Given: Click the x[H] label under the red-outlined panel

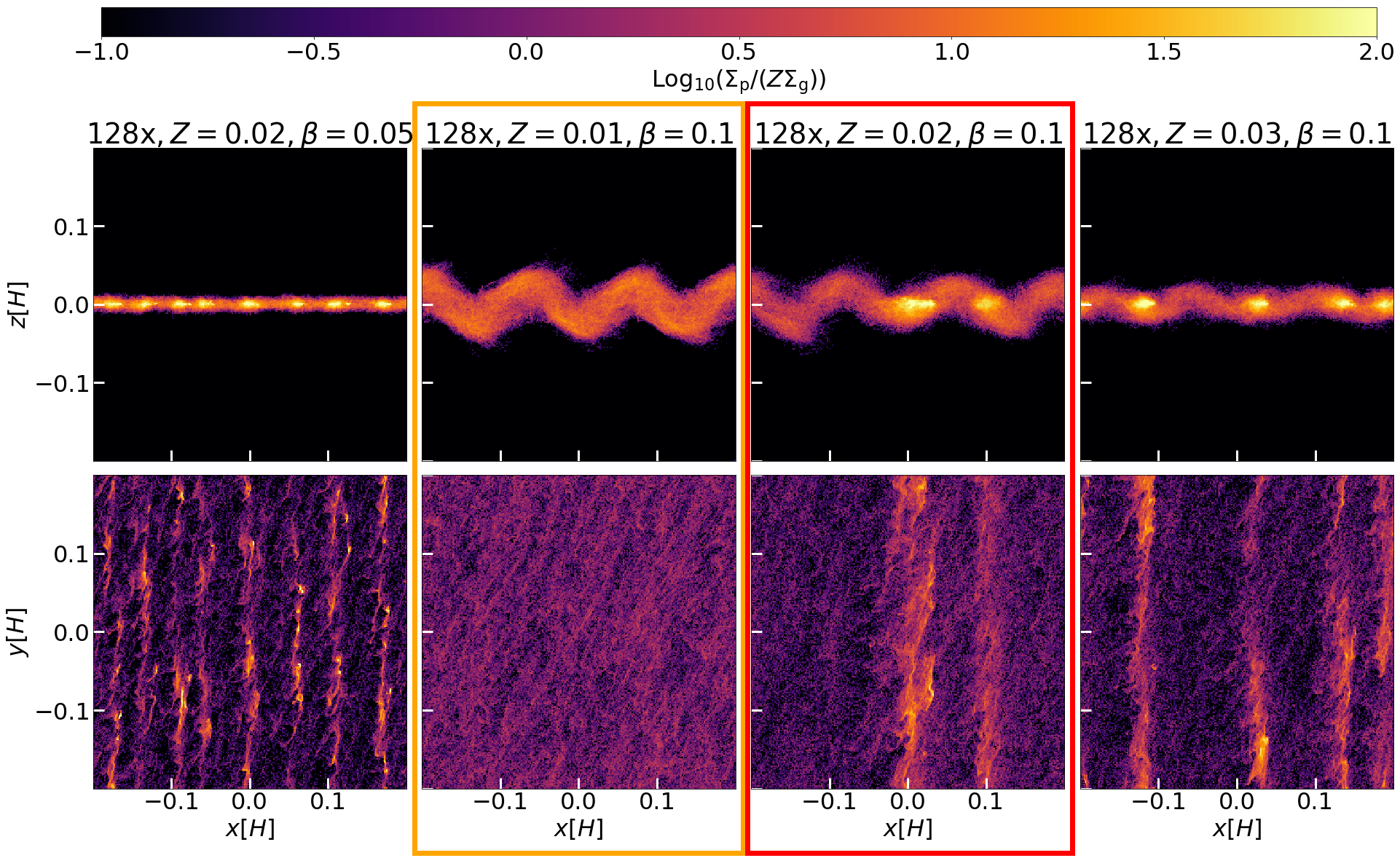Looking at the screenshot, I should pos(908,828).
